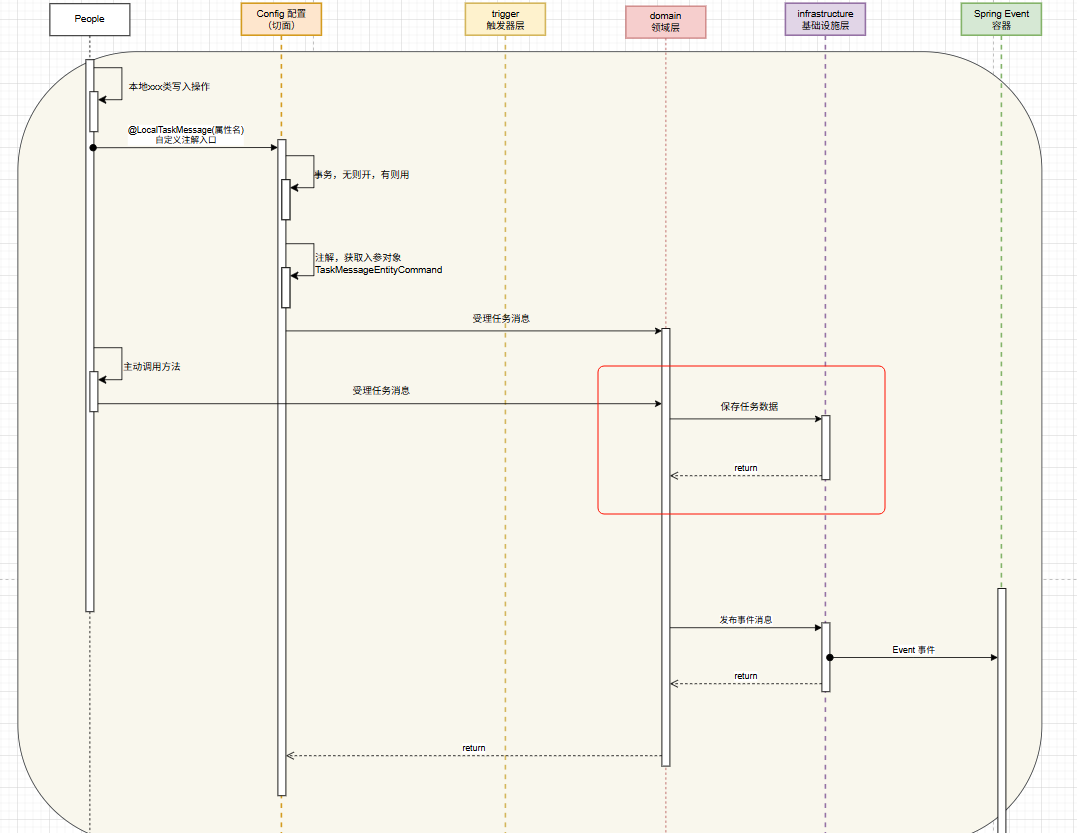1077x833 pixels.
Task: Select the domain 领域层 header box
Action: pos(665,22)
